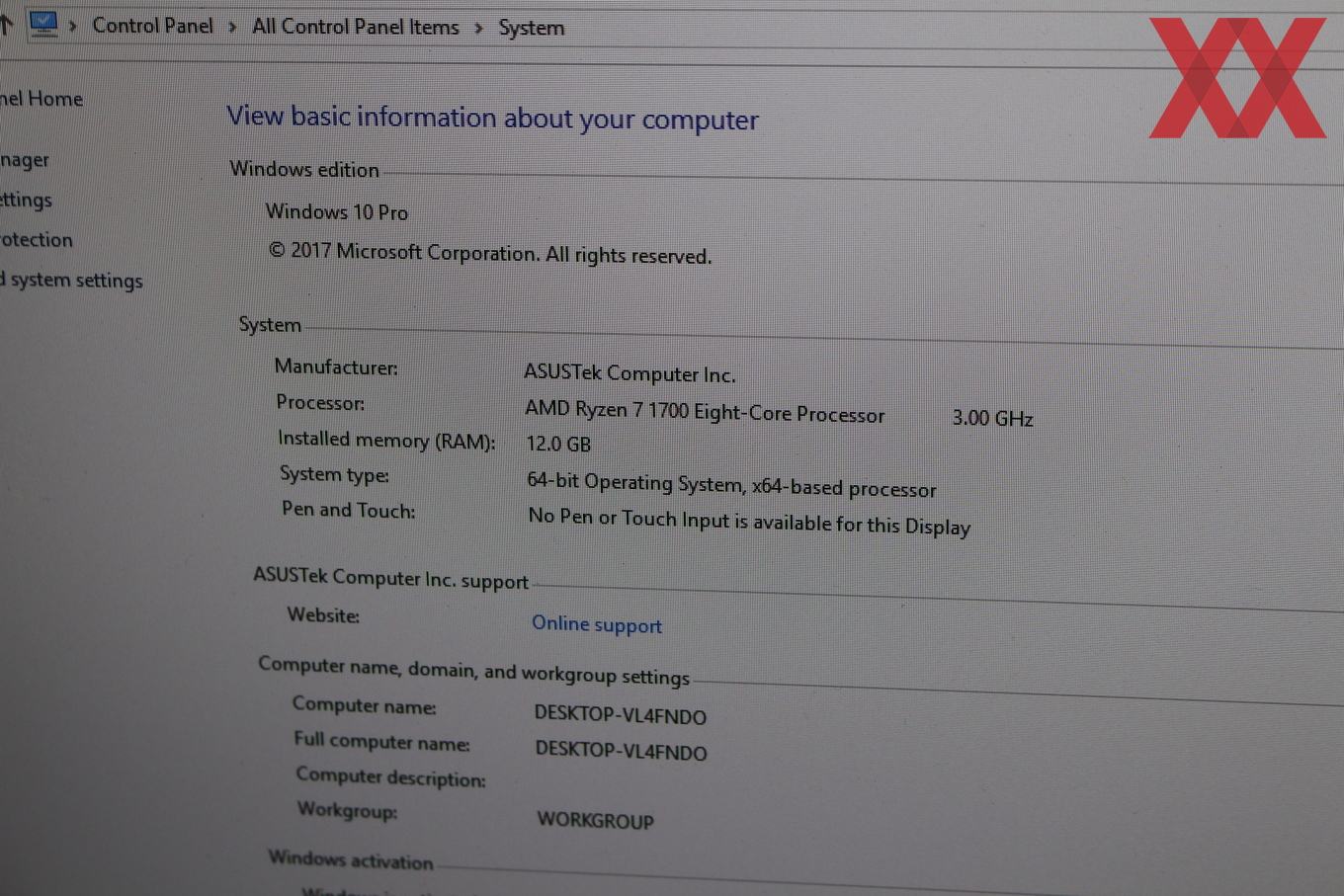Click the Computer description label
The height and width of the screenshot is (896, 1344).
pyautogui.click(x=390, y=776)
